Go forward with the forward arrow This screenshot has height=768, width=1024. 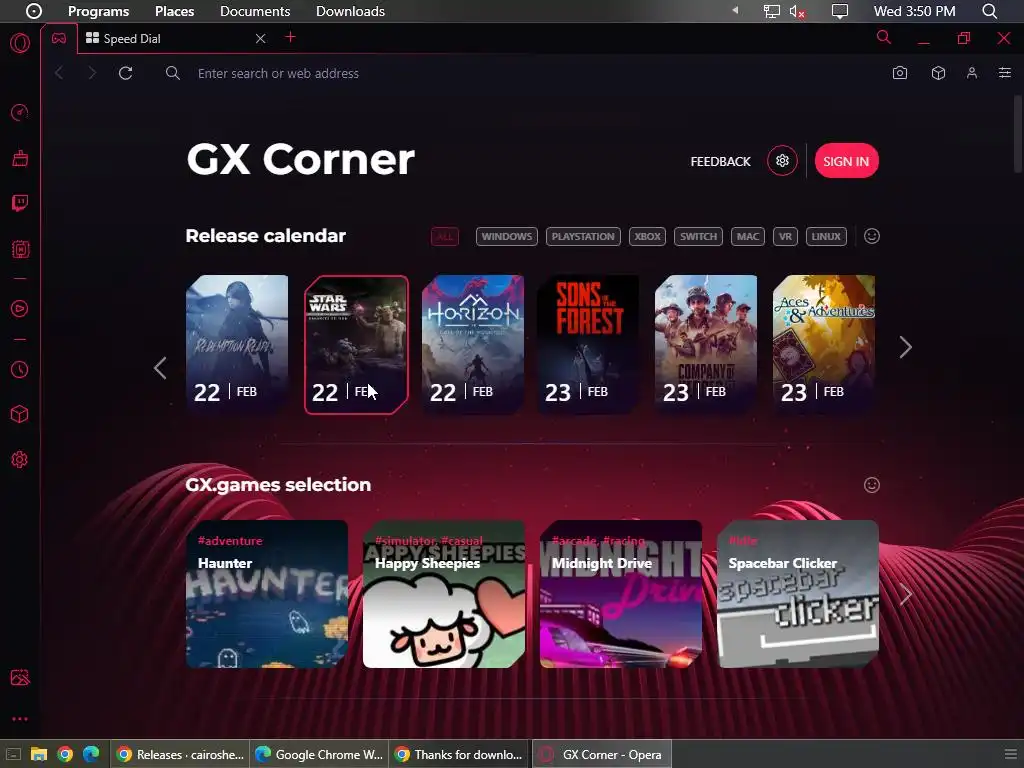[92, 73]
